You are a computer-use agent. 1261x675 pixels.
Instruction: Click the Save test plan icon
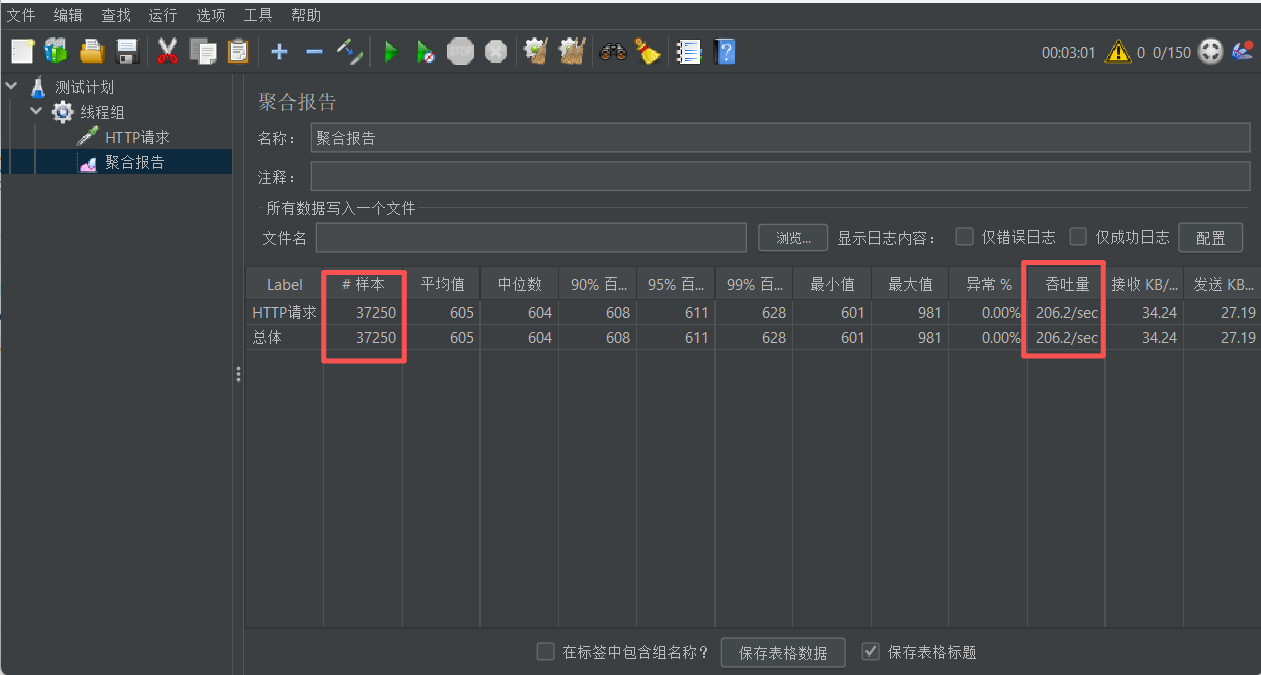(x=126, y=51)
